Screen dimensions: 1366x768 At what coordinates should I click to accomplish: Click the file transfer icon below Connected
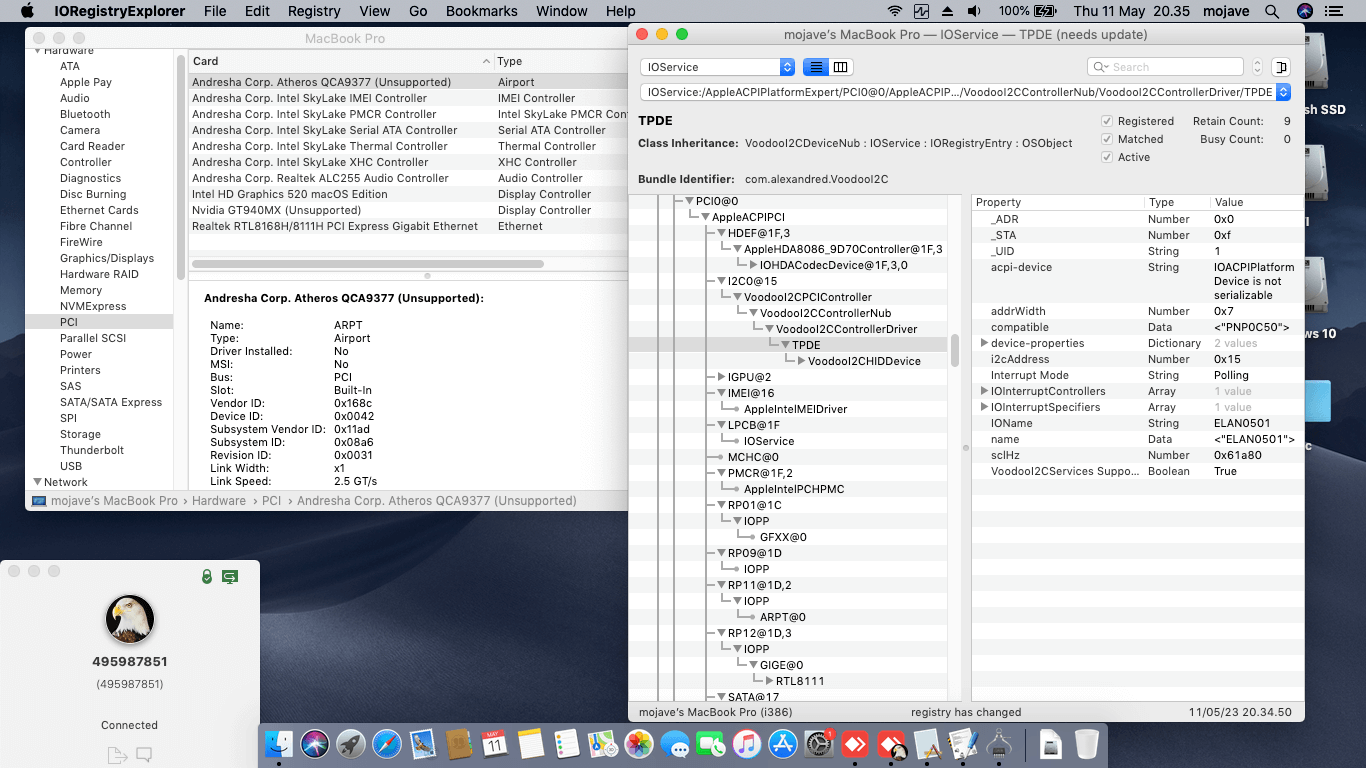pyautogui.click(x=116, y=754)
